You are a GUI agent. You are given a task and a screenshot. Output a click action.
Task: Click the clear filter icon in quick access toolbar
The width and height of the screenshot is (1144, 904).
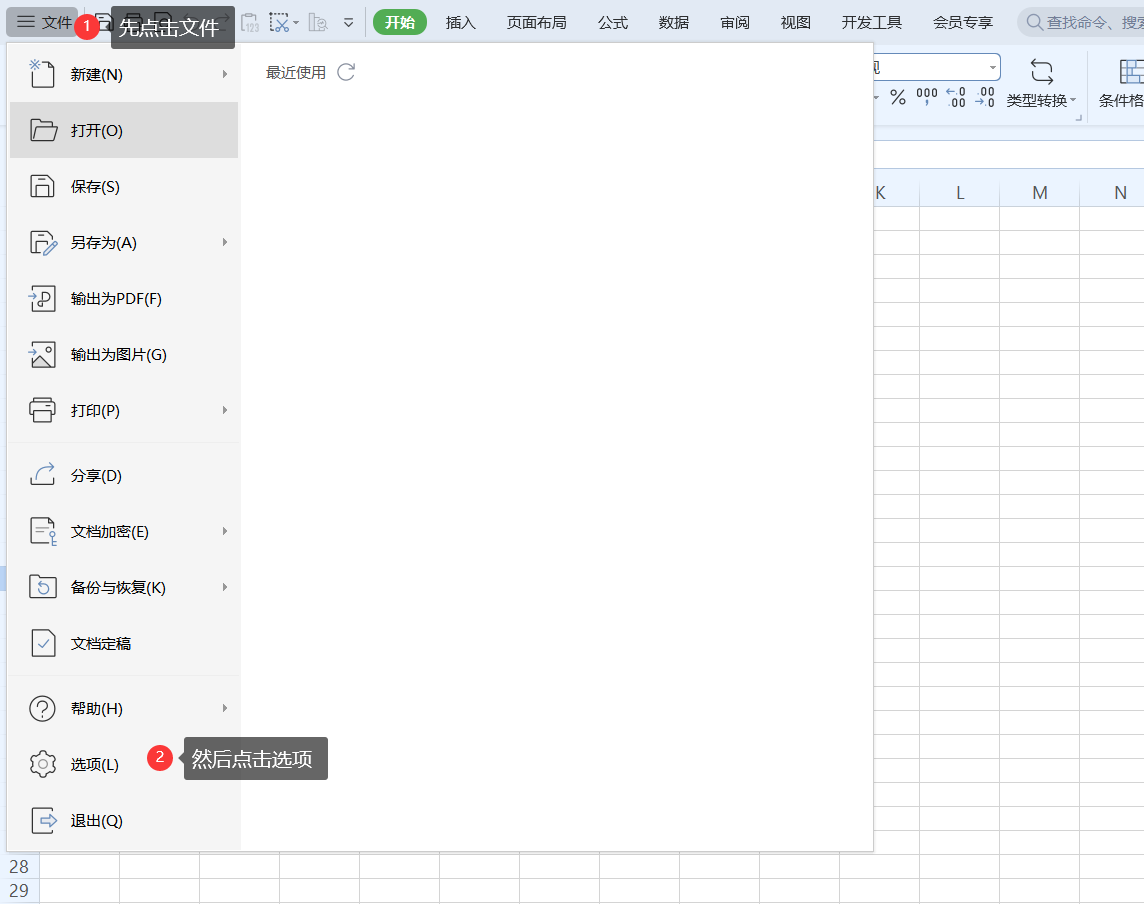[280, 22]
